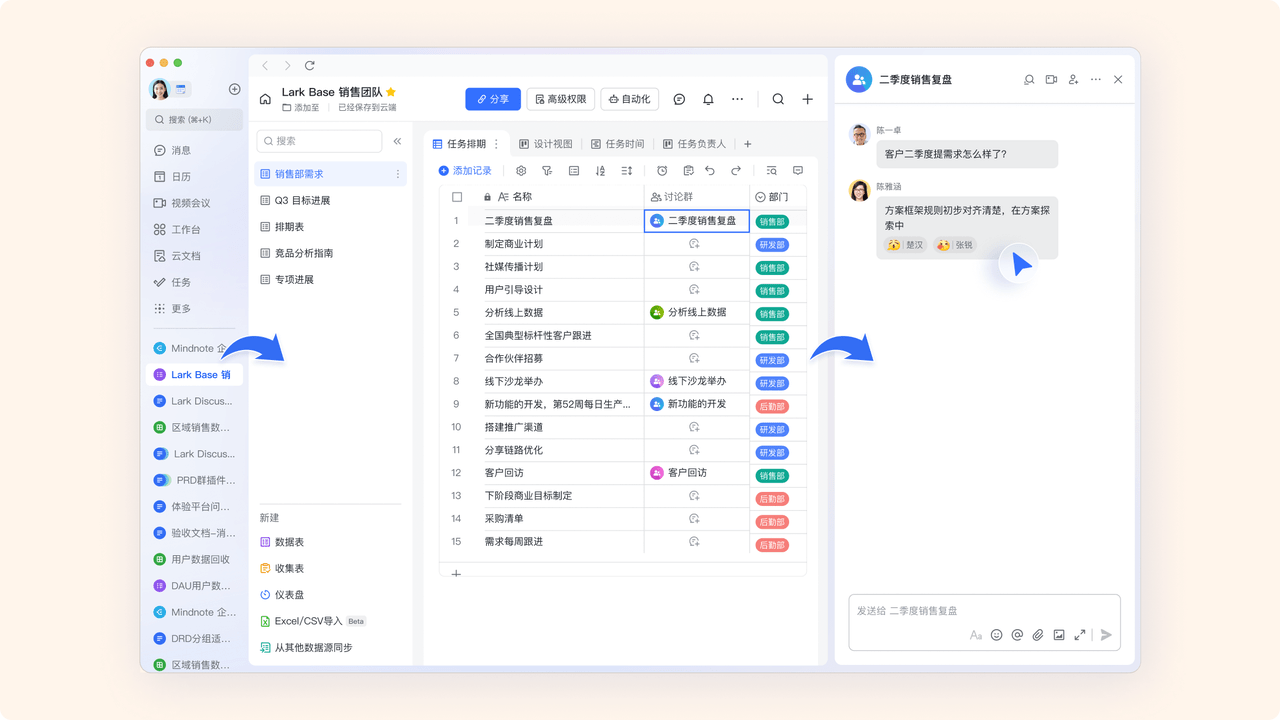Attach a file with the paperclip icon

[x=1038, y=635]
